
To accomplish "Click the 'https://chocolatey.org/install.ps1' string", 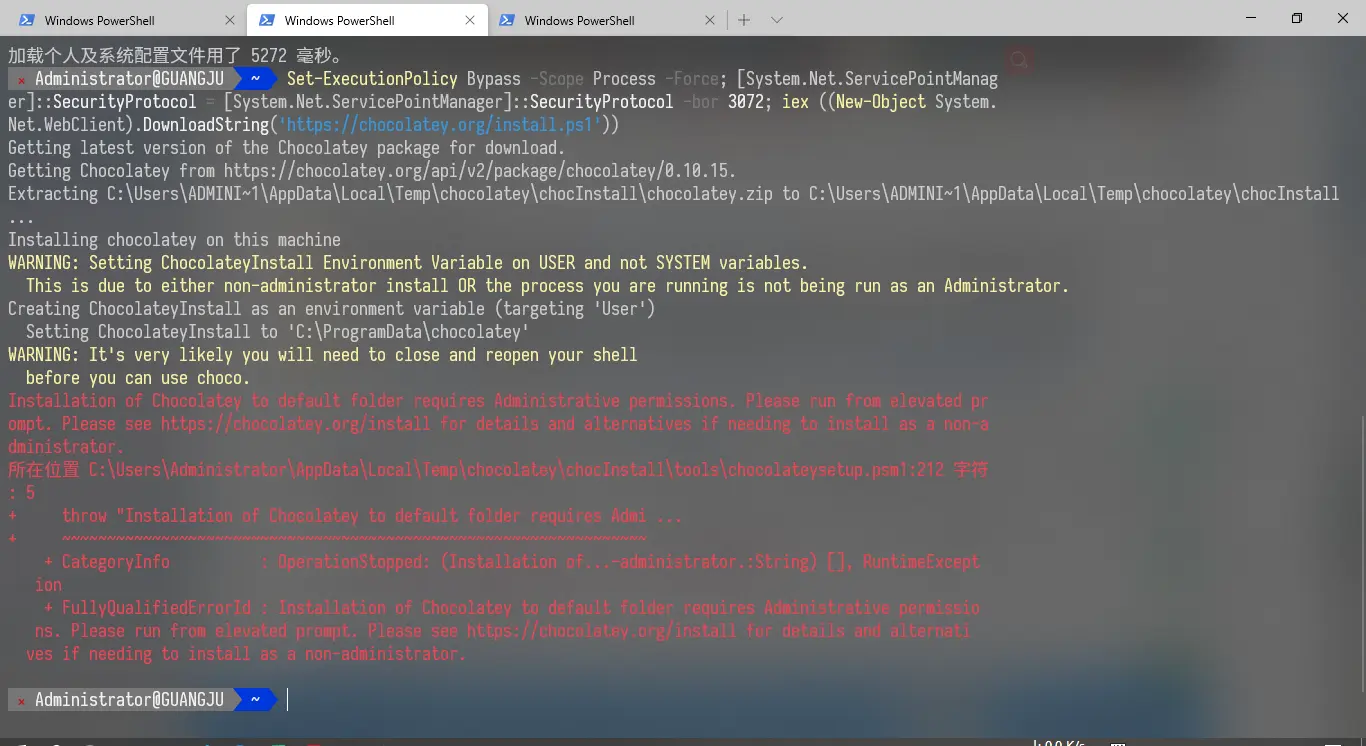I will tap(440, 125).
